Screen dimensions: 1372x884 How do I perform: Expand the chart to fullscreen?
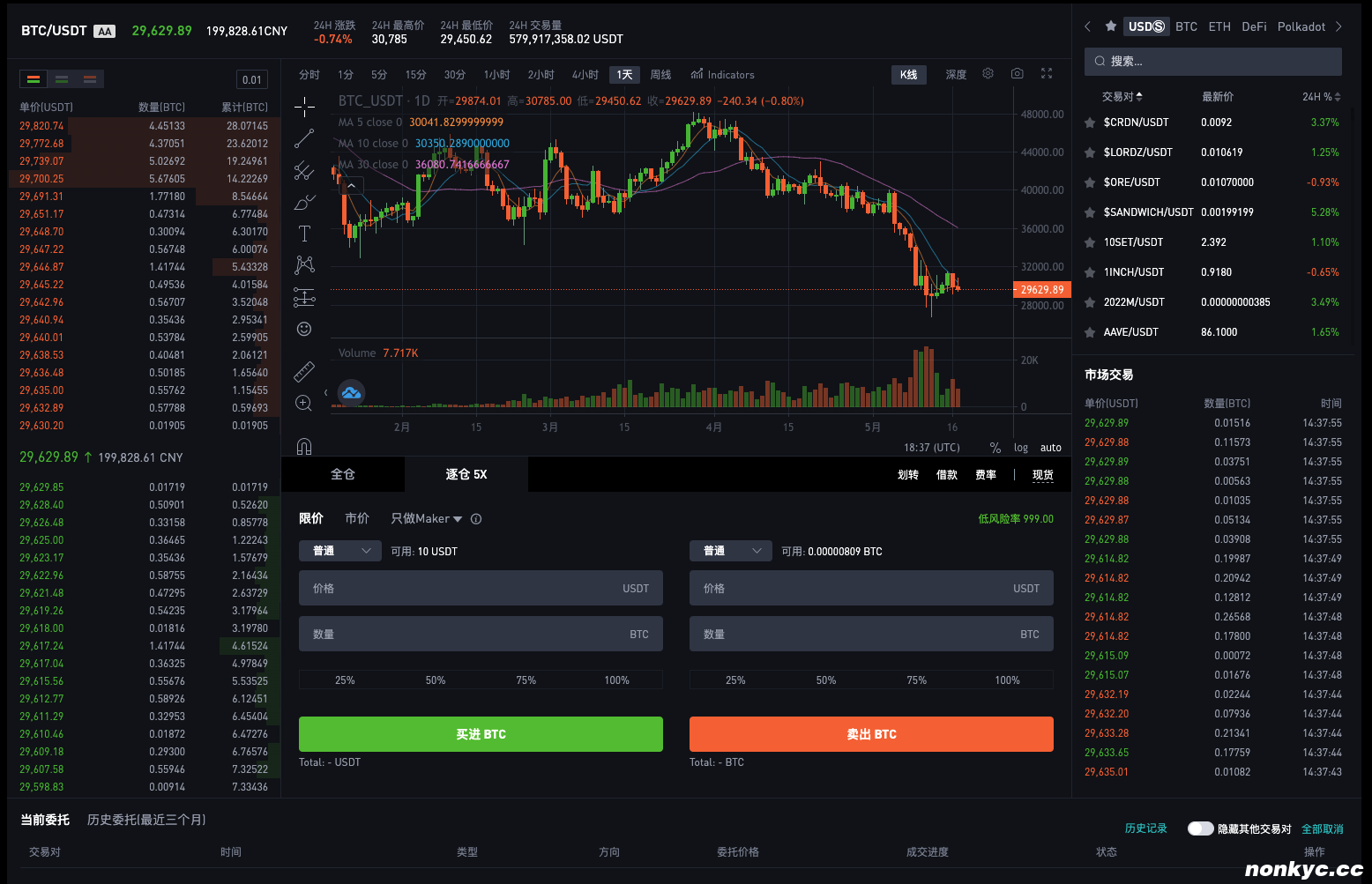pos(1047,74)
